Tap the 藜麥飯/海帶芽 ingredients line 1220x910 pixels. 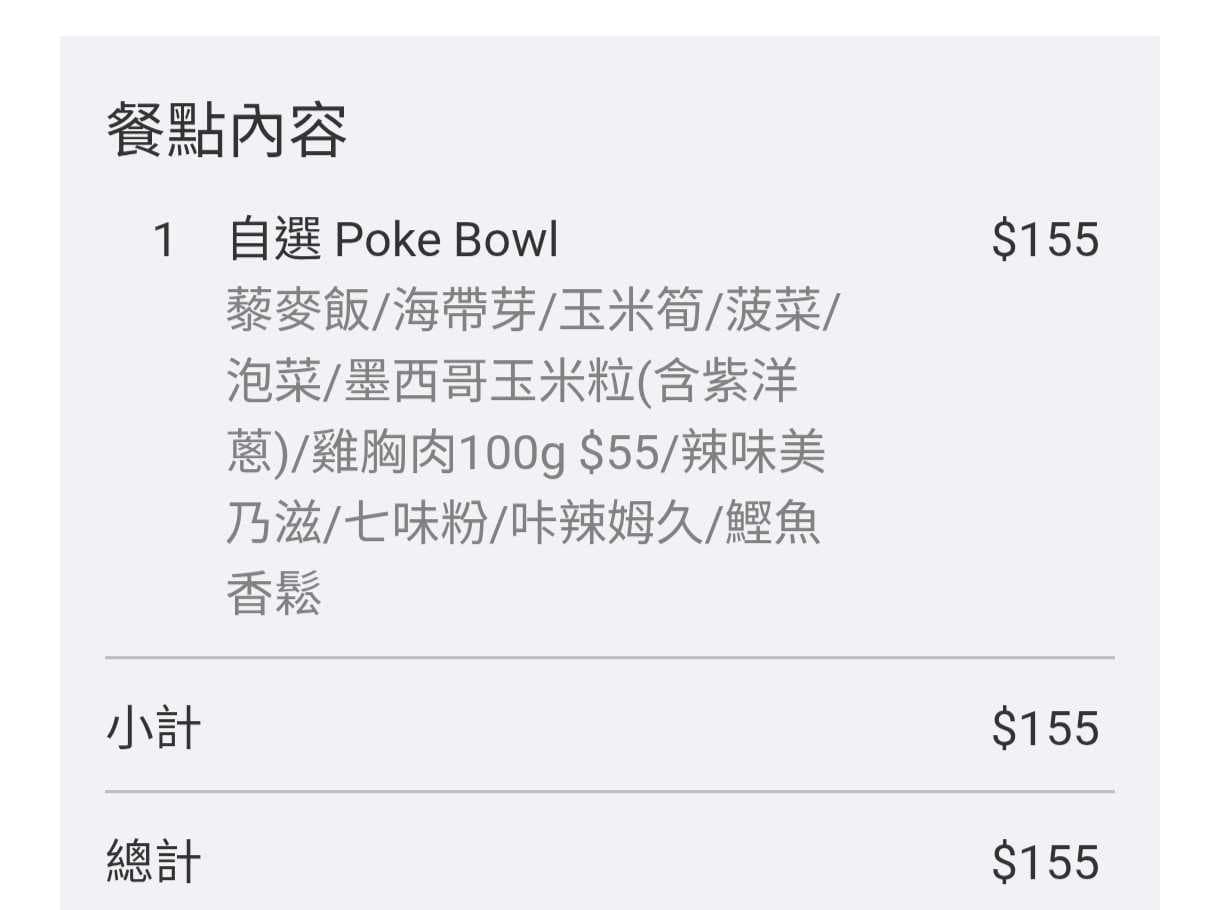(535, 312)
